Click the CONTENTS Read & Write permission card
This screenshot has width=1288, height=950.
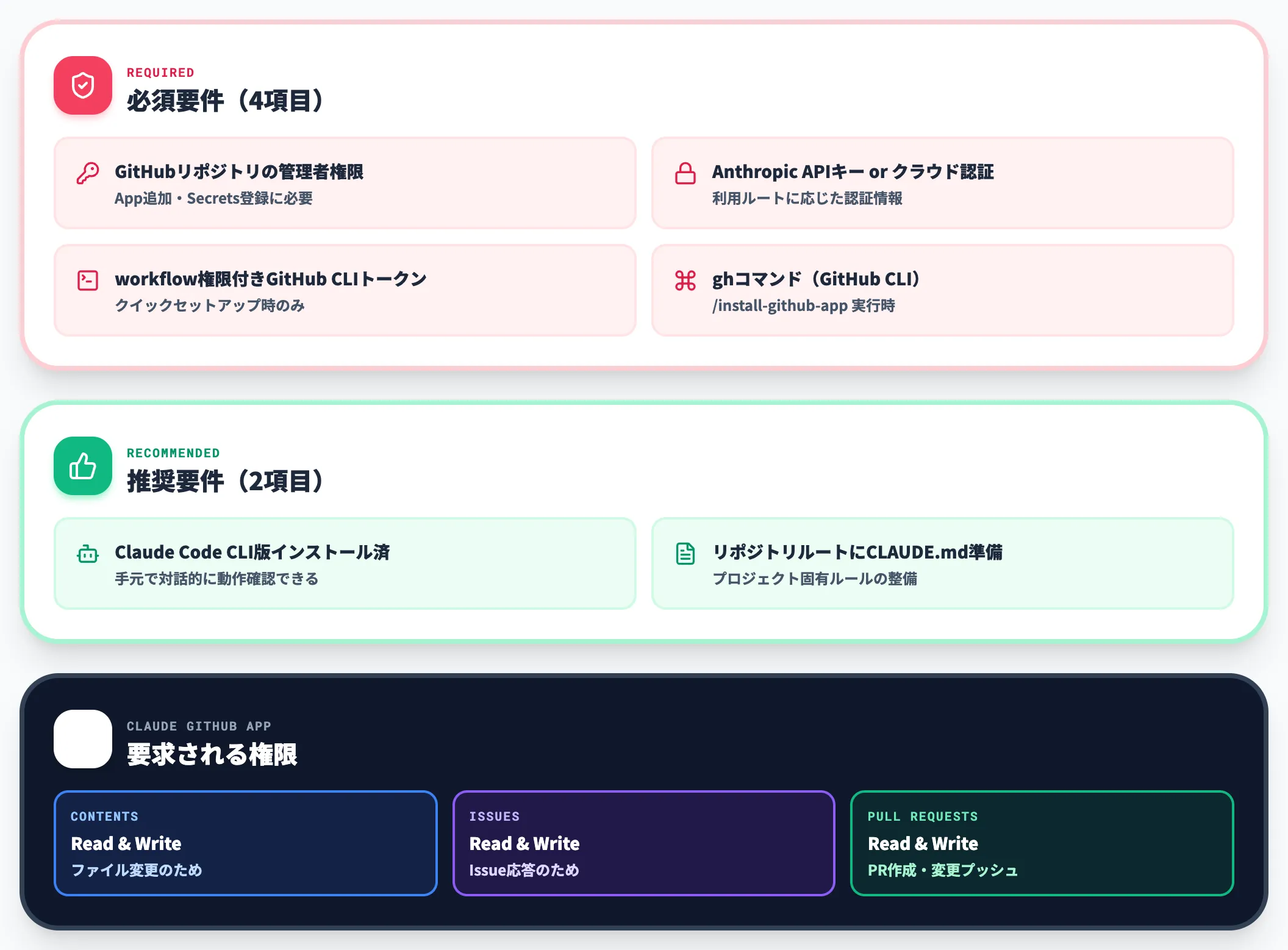click(246, 843)
